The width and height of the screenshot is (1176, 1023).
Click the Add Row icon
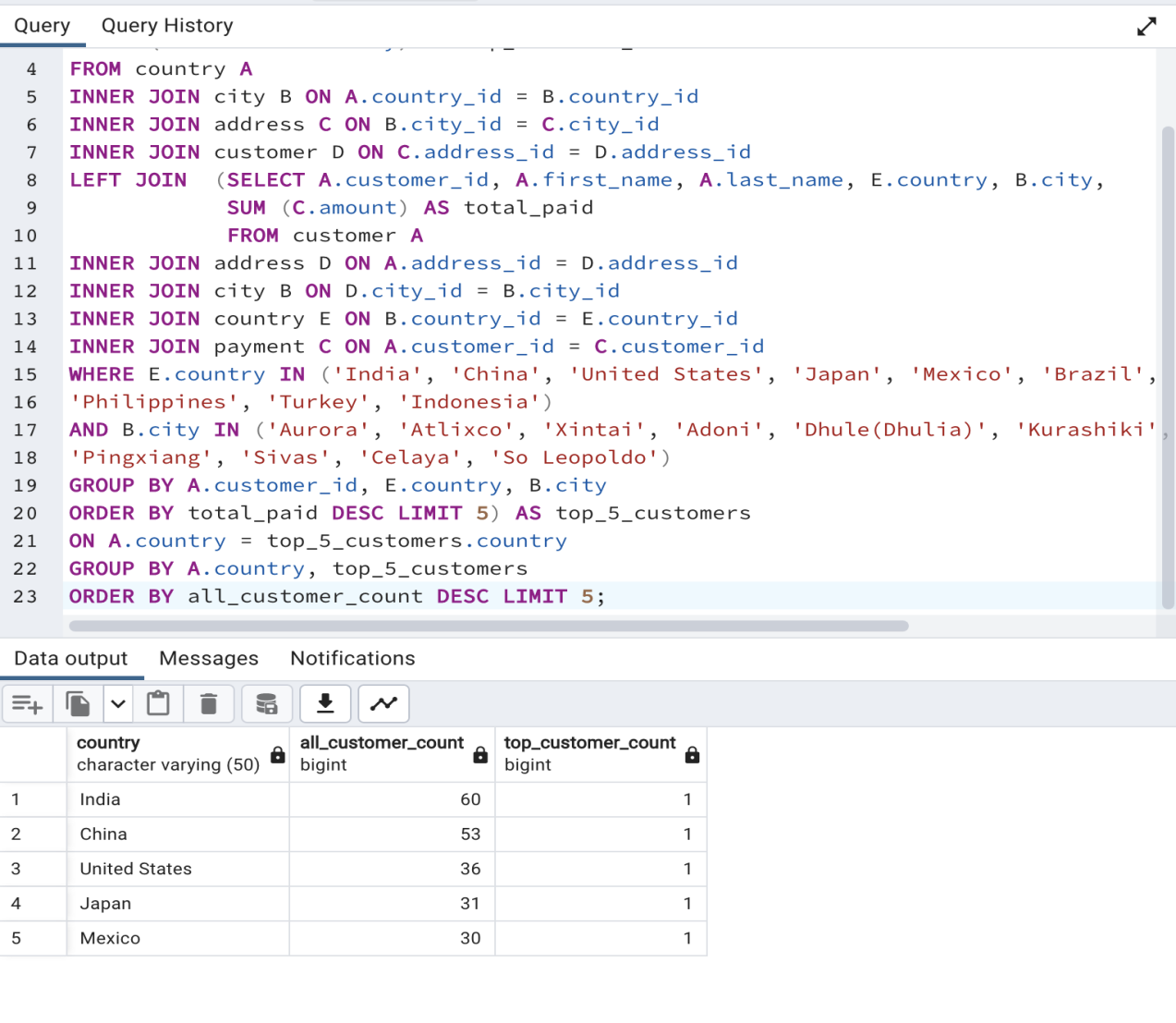28,703
